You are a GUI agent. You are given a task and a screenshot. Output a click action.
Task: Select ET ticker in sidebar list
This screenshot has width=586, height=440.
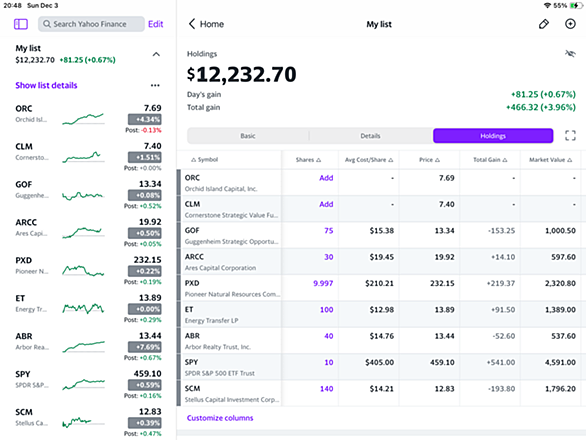tap(20, 298)
